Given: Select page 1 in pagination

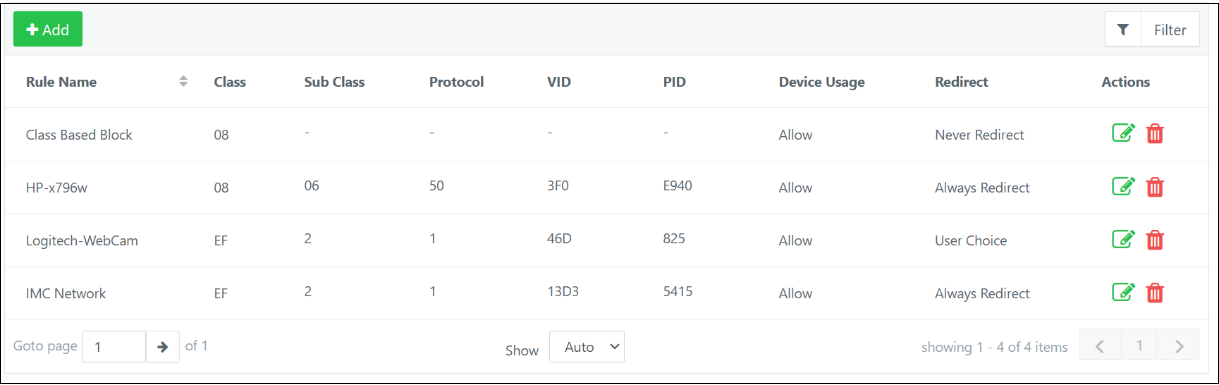Looking at the screenshot, I should 1140,347.
